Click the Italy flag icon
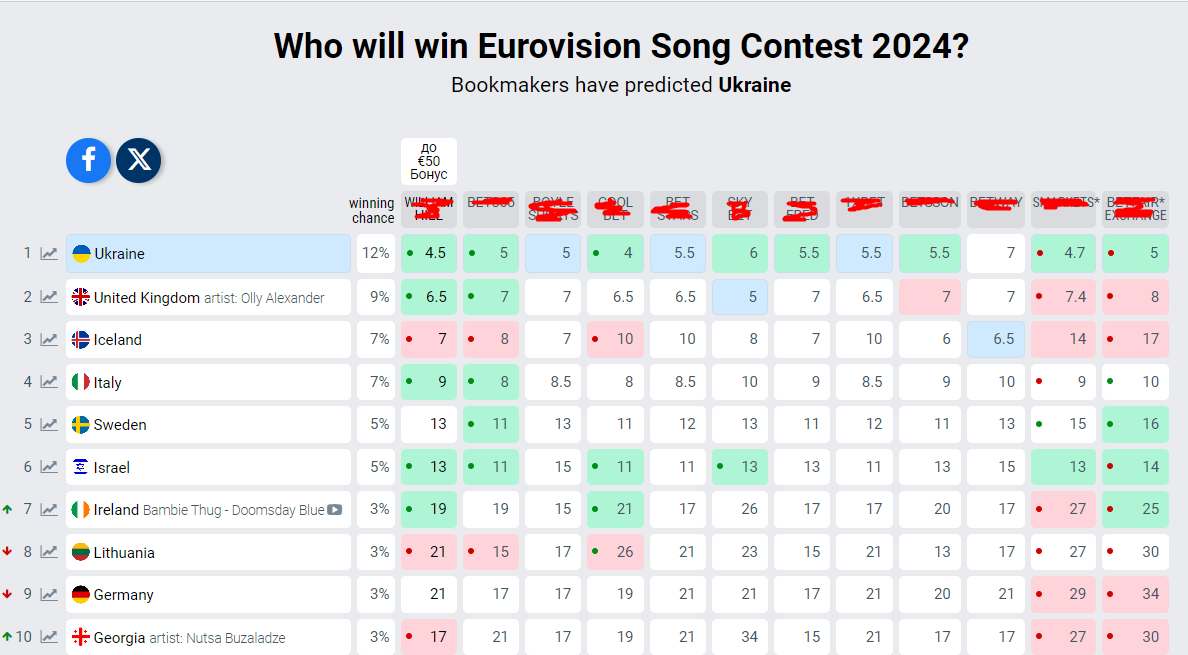1188x655 pixels. (81, 382)
